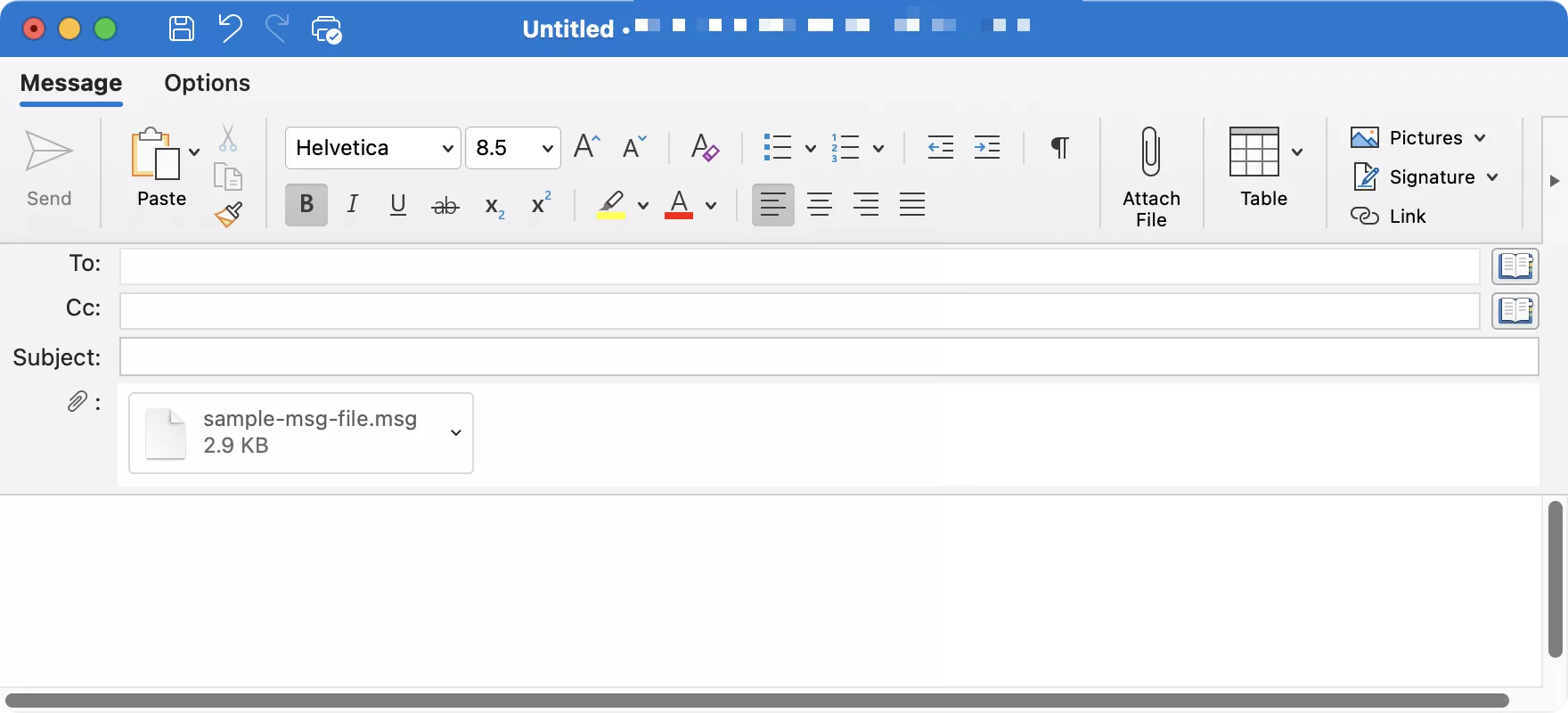Insert a Link

1389,217
